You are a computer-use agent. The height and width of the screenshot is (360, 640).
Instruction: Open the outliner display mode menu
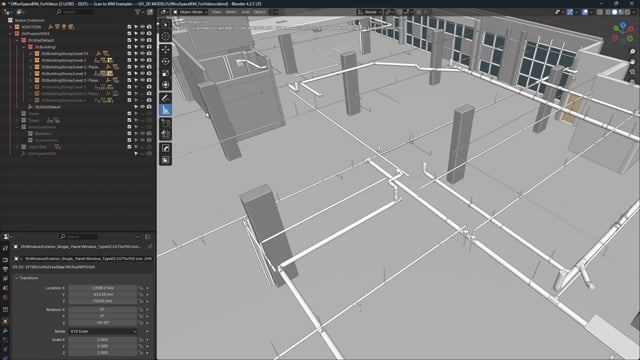[x=20, y=12]
